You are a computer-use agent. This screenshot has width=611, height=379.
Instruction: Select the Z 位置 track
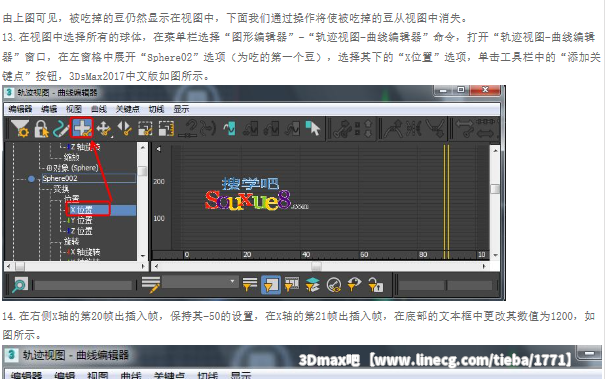(81, 231)
